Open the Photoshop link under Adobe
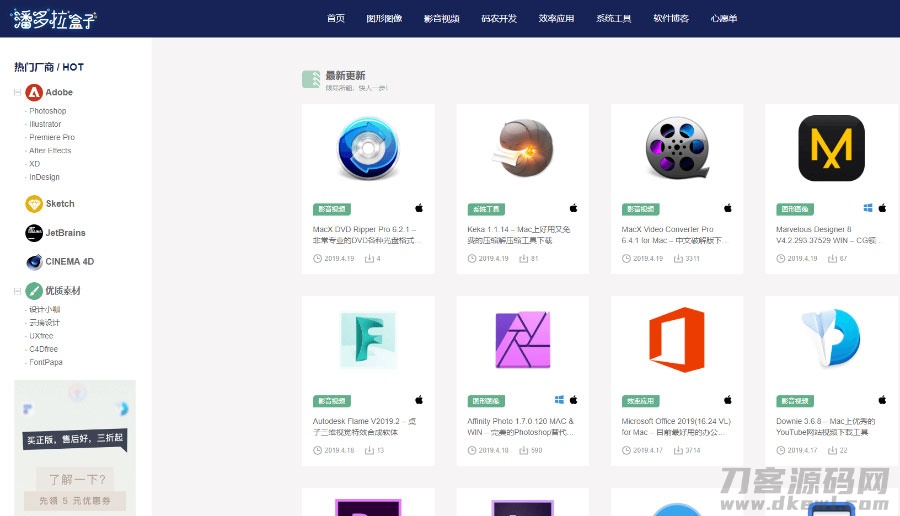 click(47, 111)
